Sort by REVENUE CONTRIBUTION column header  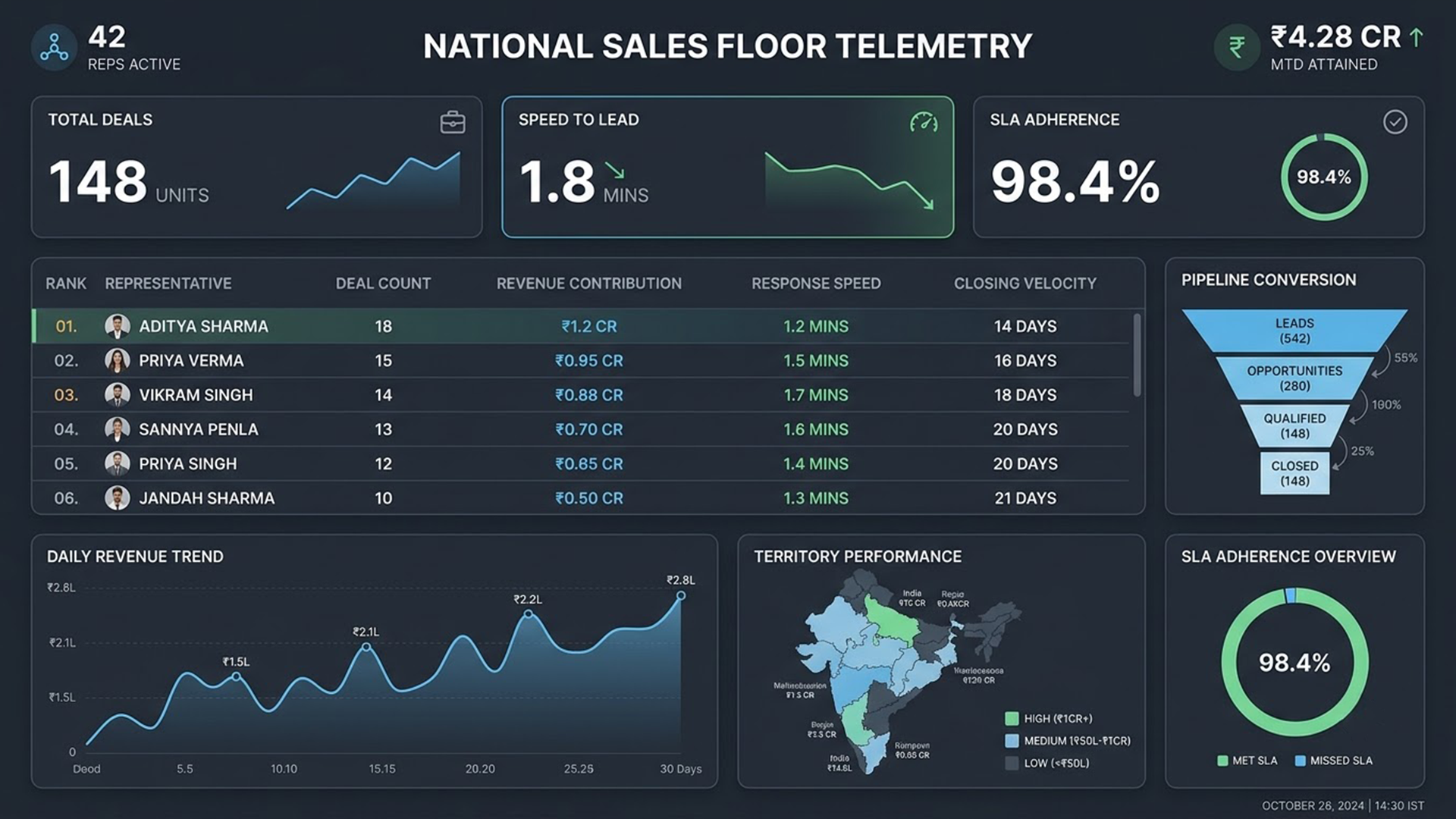coord(589,284)
